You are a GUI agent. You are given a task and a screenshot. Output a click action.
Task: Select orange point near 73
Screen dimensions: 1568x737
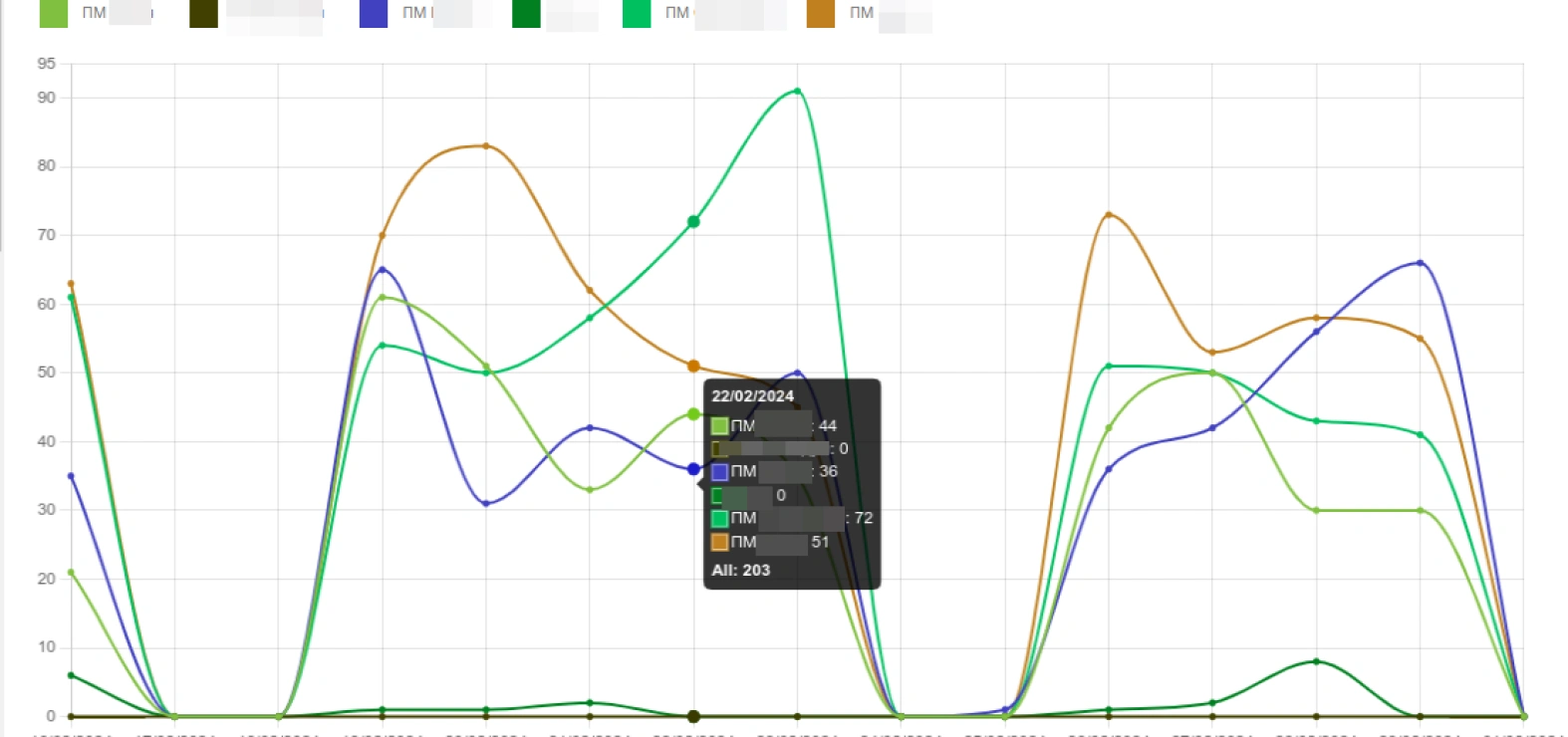pyautogui.click(x=1109, y=214)
